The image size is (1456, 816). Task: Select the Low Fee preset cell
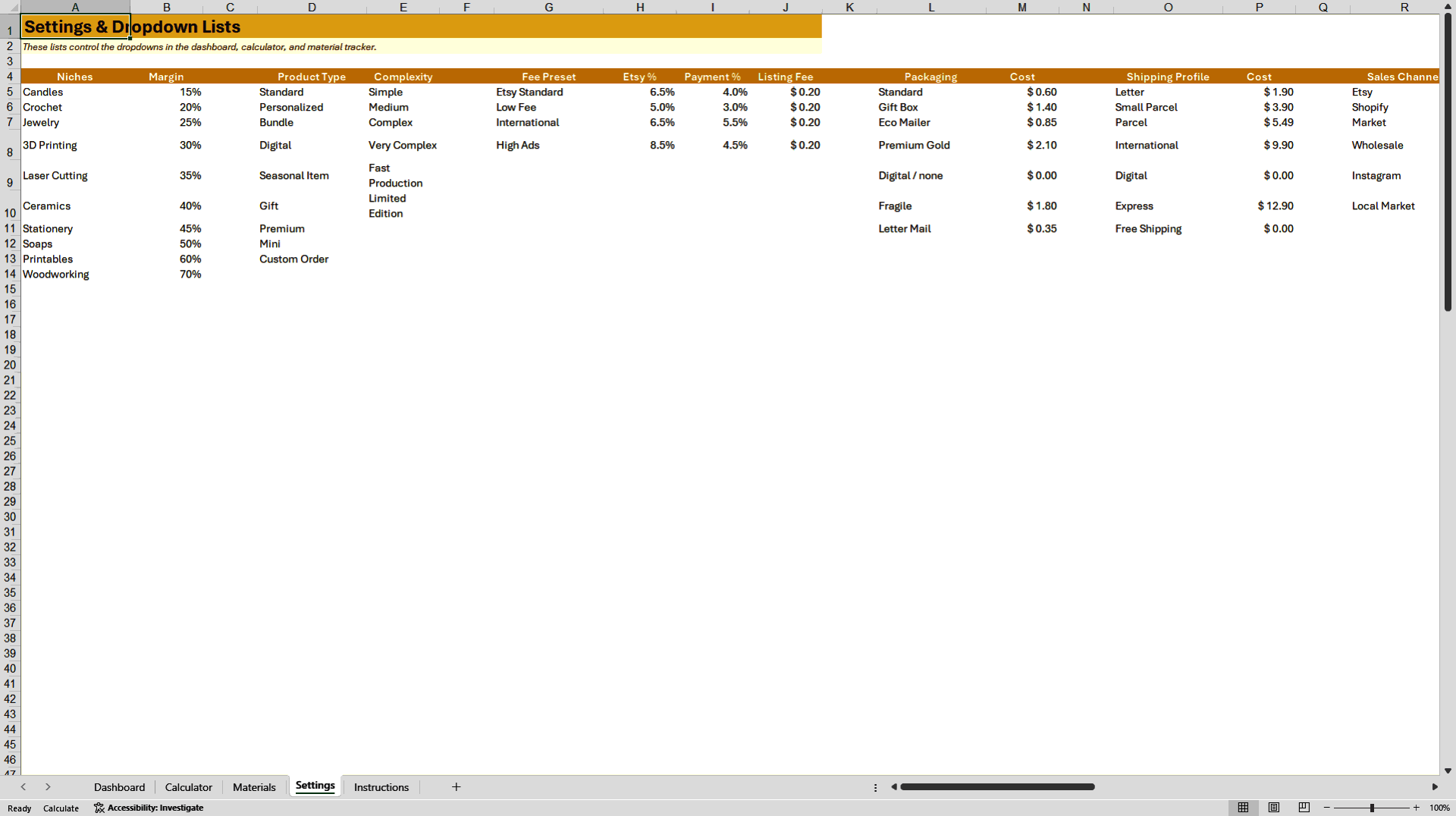(549, 107)
